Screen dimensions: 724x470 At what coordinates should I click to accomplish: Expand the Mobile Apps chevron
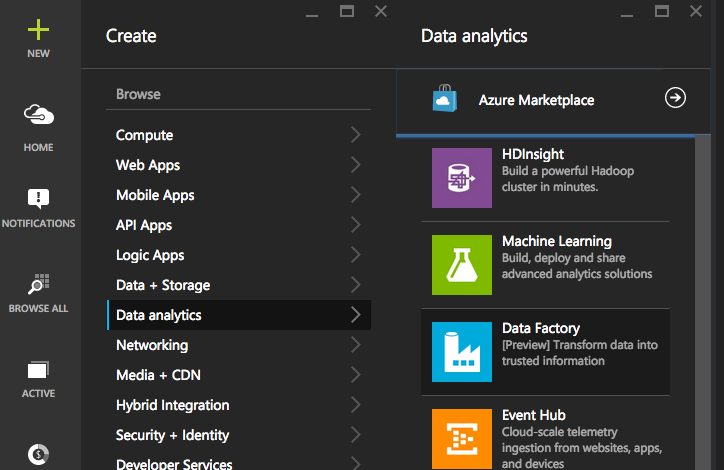click(x=355, y=195)
